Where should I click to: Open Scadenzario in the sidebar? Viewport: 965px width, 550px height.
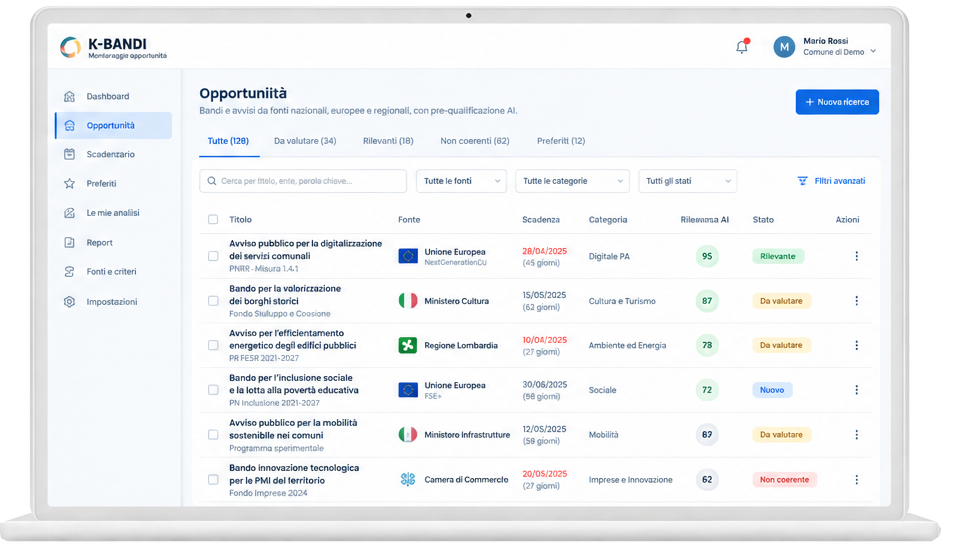(x=113, y=154)
